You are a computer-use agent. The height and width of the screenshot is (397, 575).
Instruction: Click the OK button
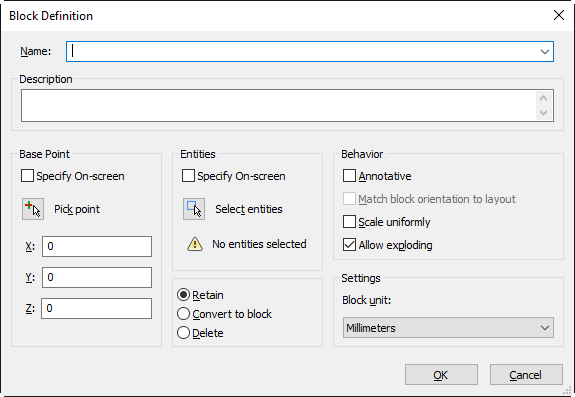[441, 375]
